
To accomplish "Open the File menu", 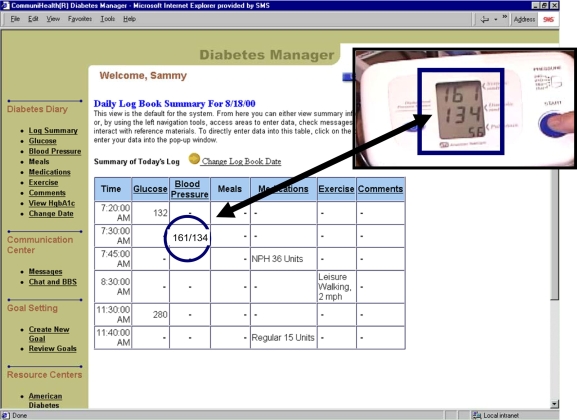I will 15,19.
